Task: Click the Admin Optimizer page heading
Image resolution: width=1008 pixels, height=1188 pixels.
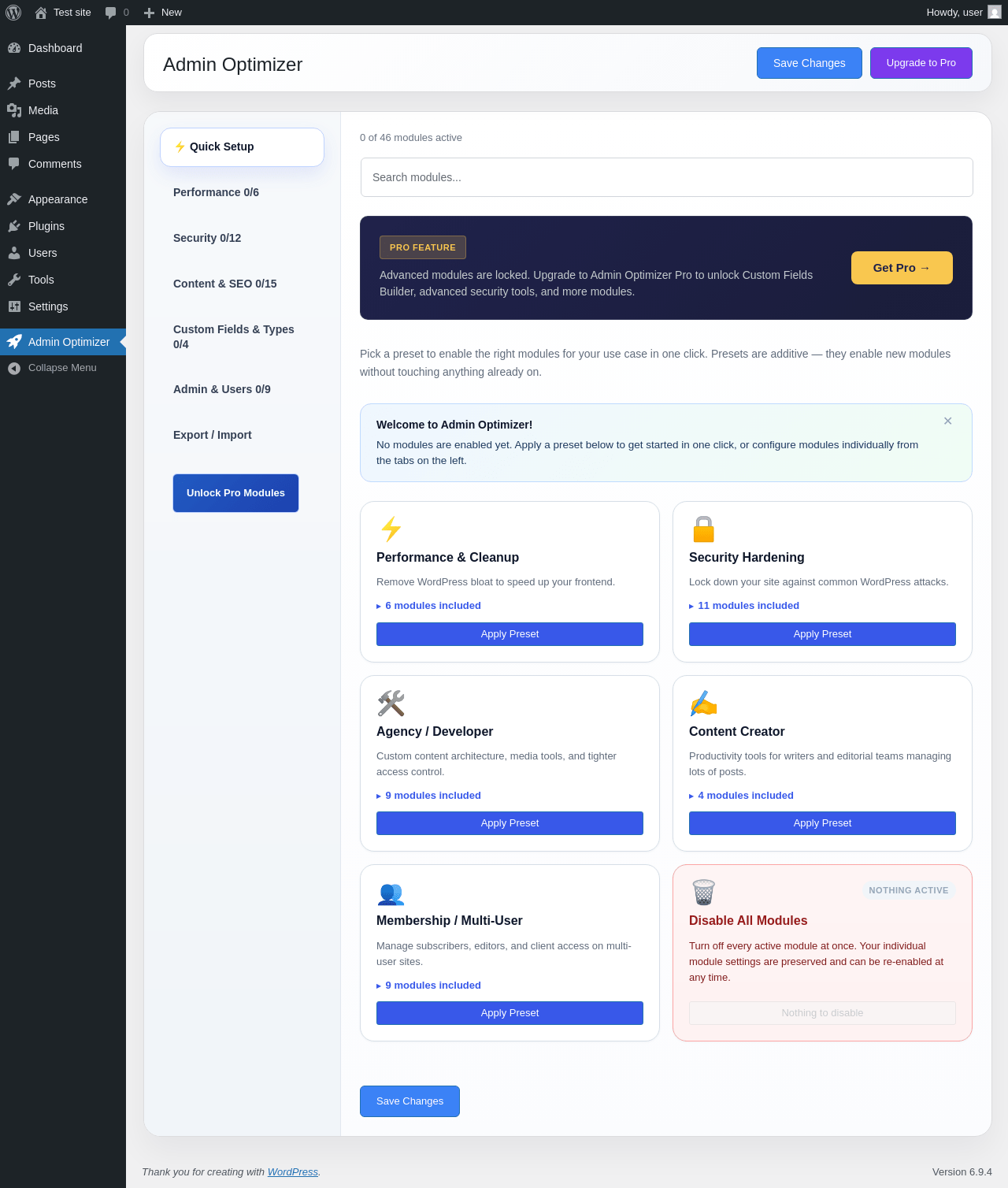Action: point(233,65)
